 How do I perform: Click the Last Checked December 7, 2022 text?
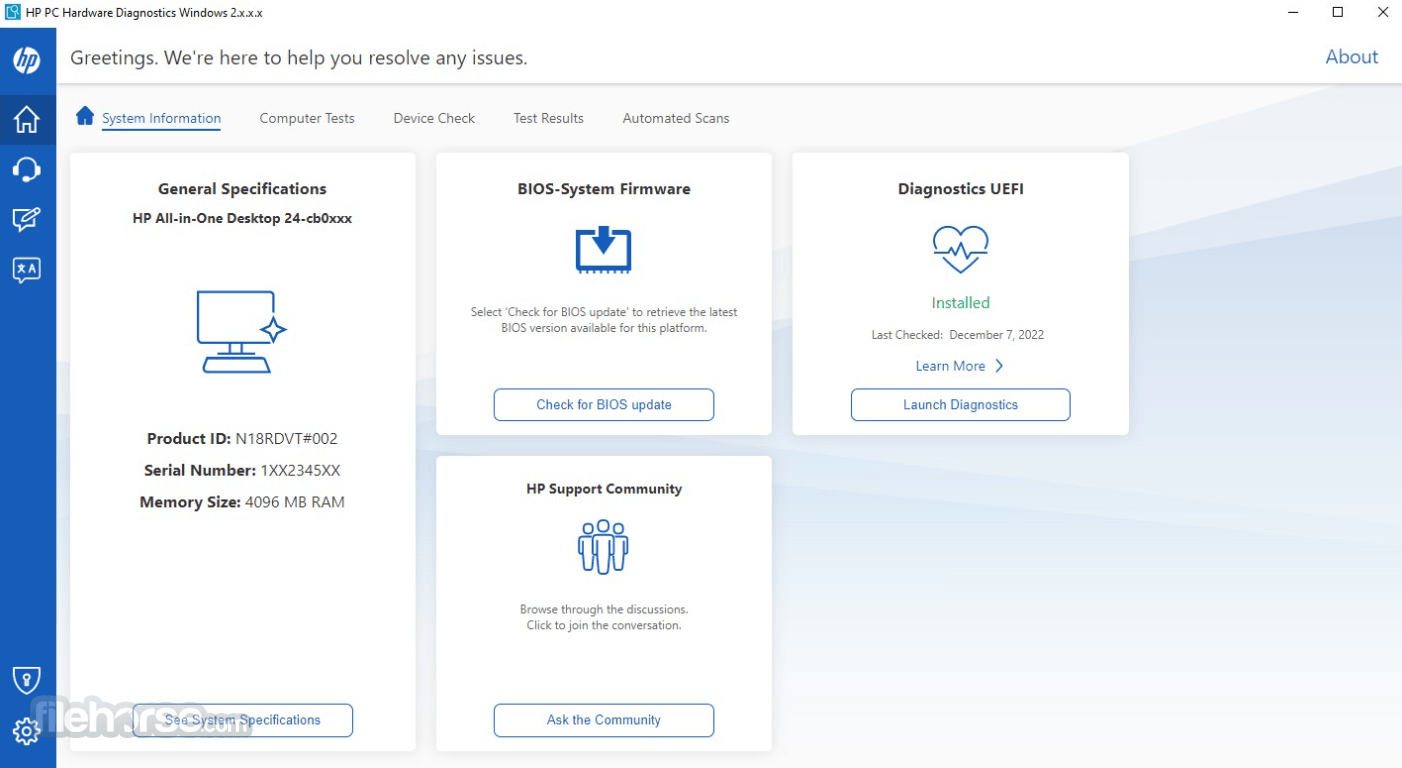(958, 335)
